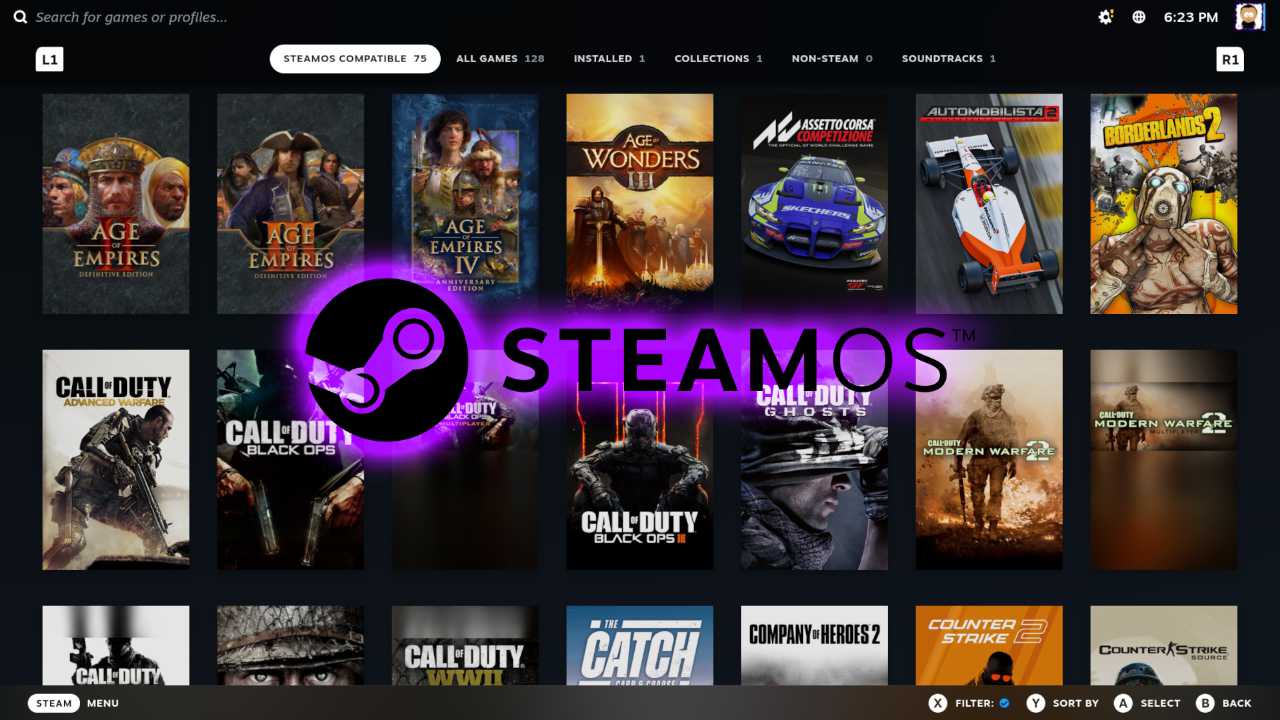Image resolution: width=1280 pixels, height=720 pixels.
Task: Focus the search for games or profiles field
Action: coord(131,17)
